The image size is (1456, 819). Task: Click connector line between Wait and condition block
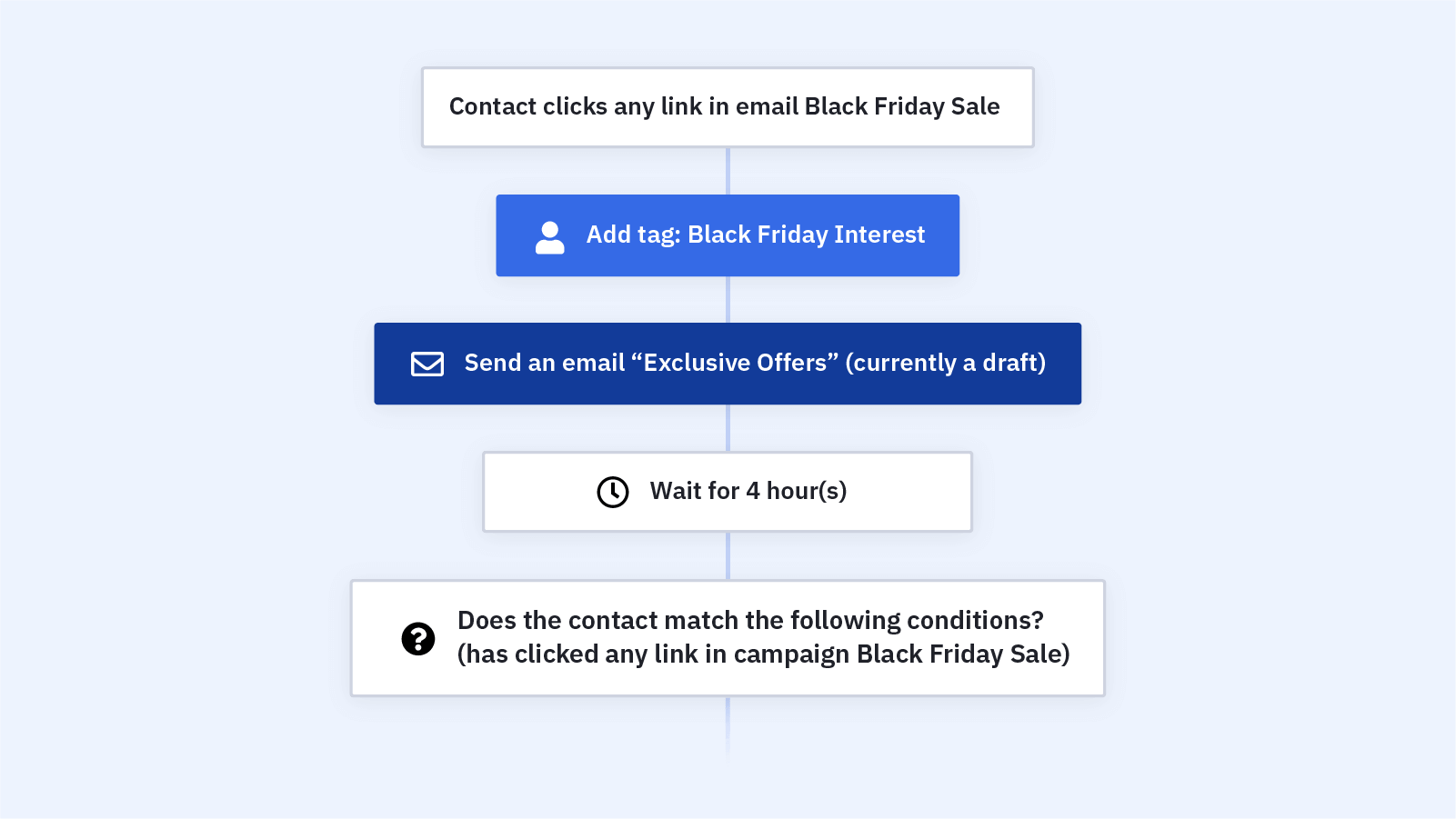click(x=728, y=555)
